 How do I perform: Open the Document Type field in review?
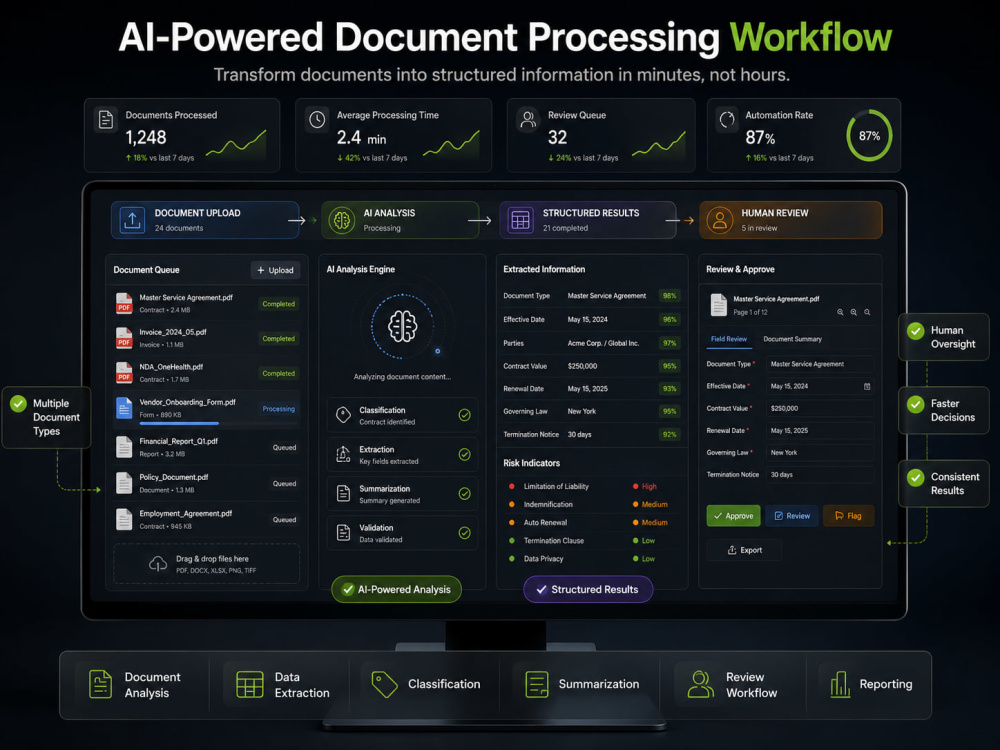pyautogui.click(x=820, y=364)
